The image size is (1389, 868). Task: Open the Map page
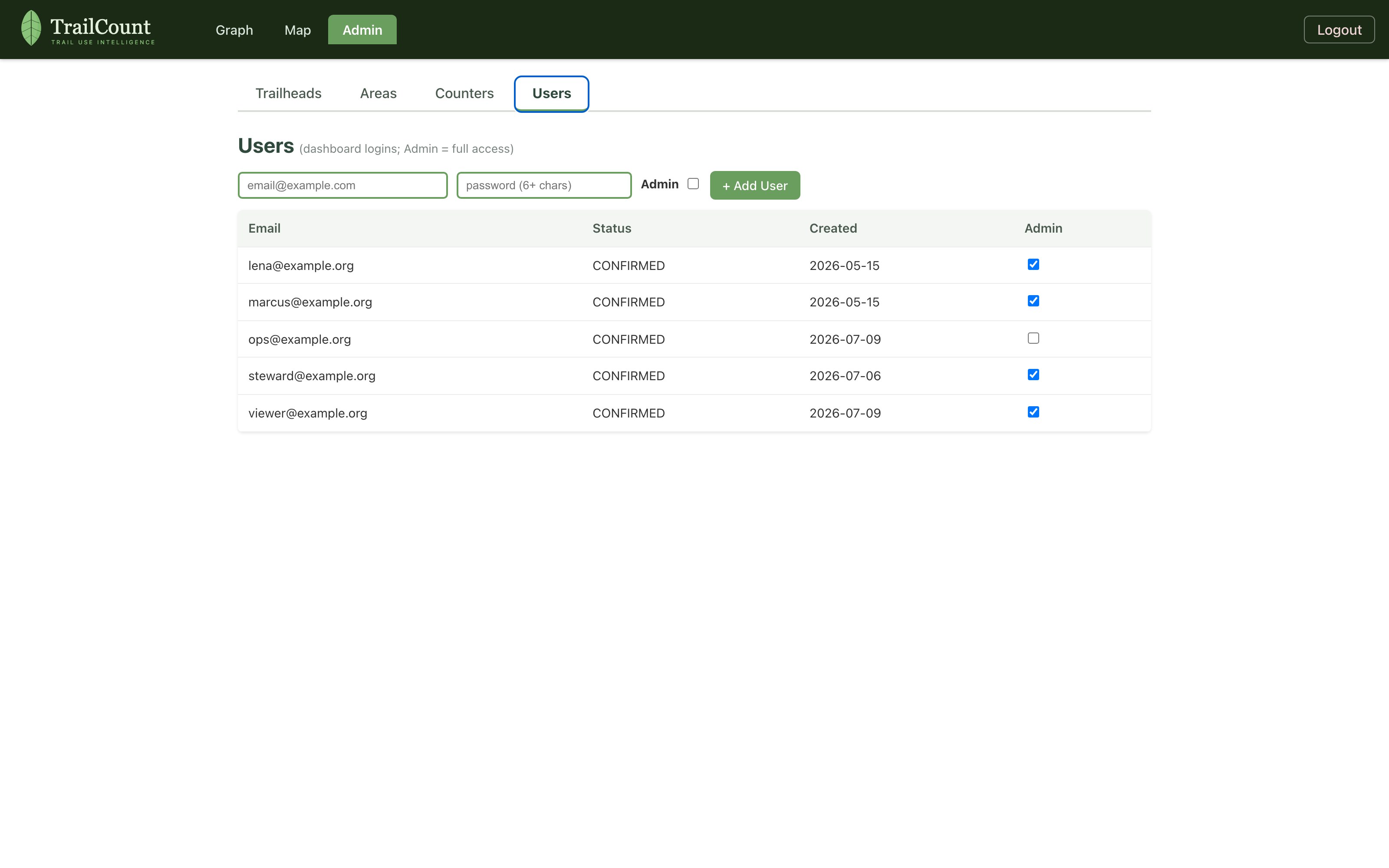[297, 30]
